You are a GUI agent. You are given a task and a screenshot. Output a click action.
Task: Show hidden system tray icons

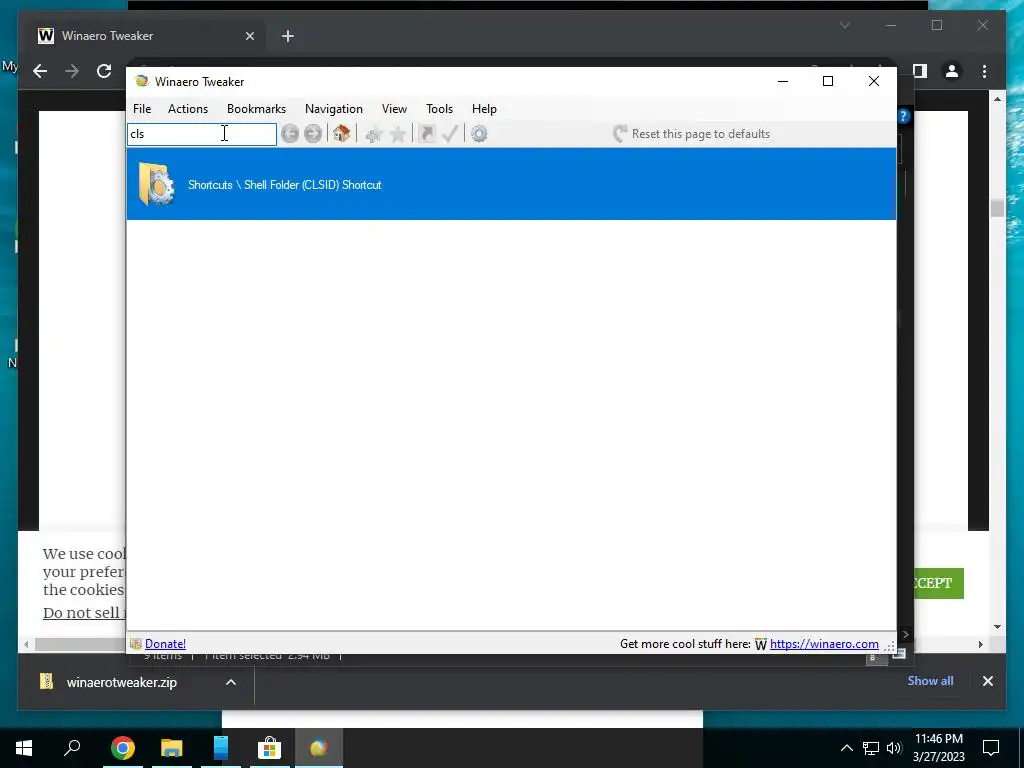846,748
